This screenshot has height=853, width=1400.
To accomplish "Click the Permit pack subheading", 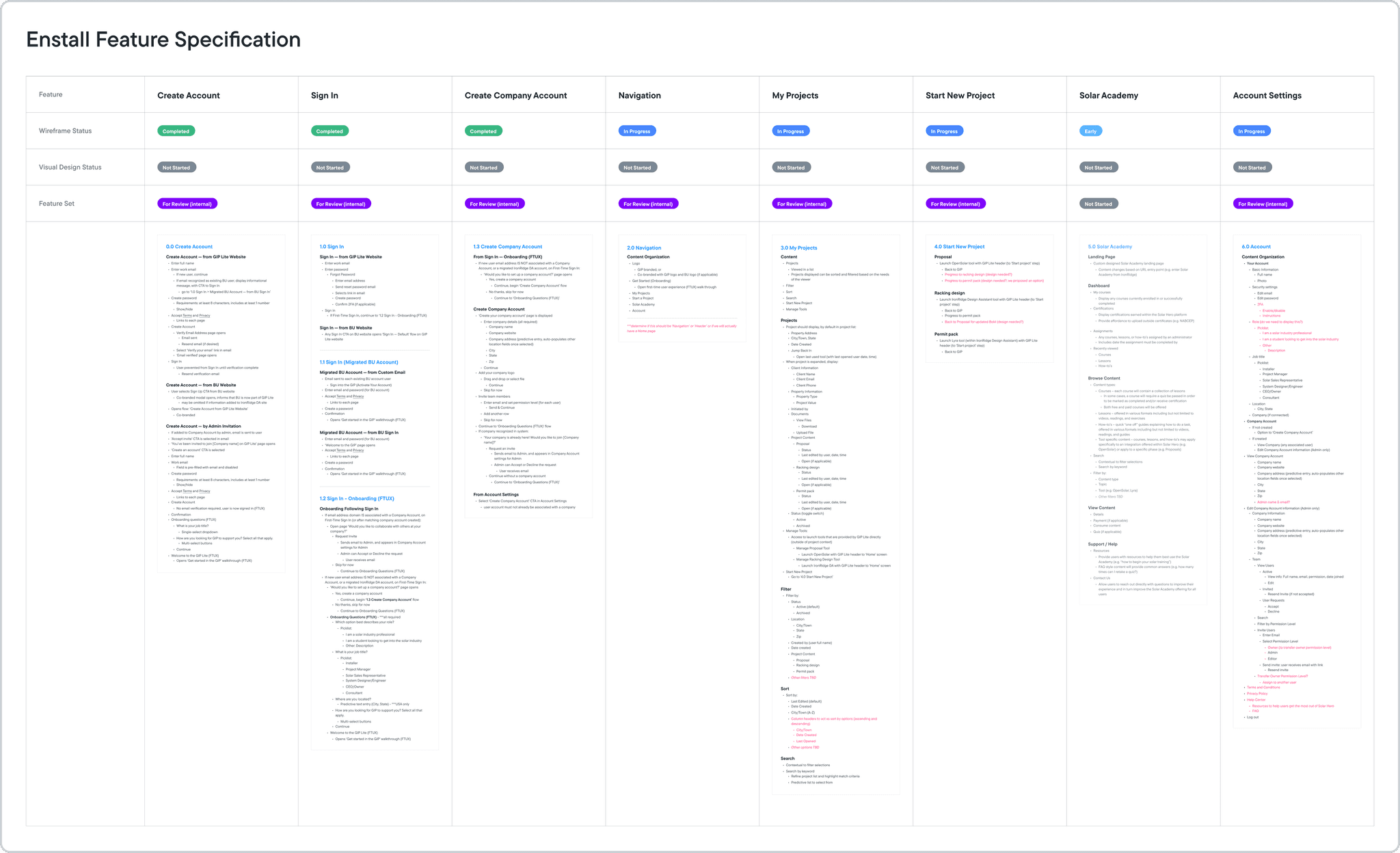I will click(x=946, y=334).
